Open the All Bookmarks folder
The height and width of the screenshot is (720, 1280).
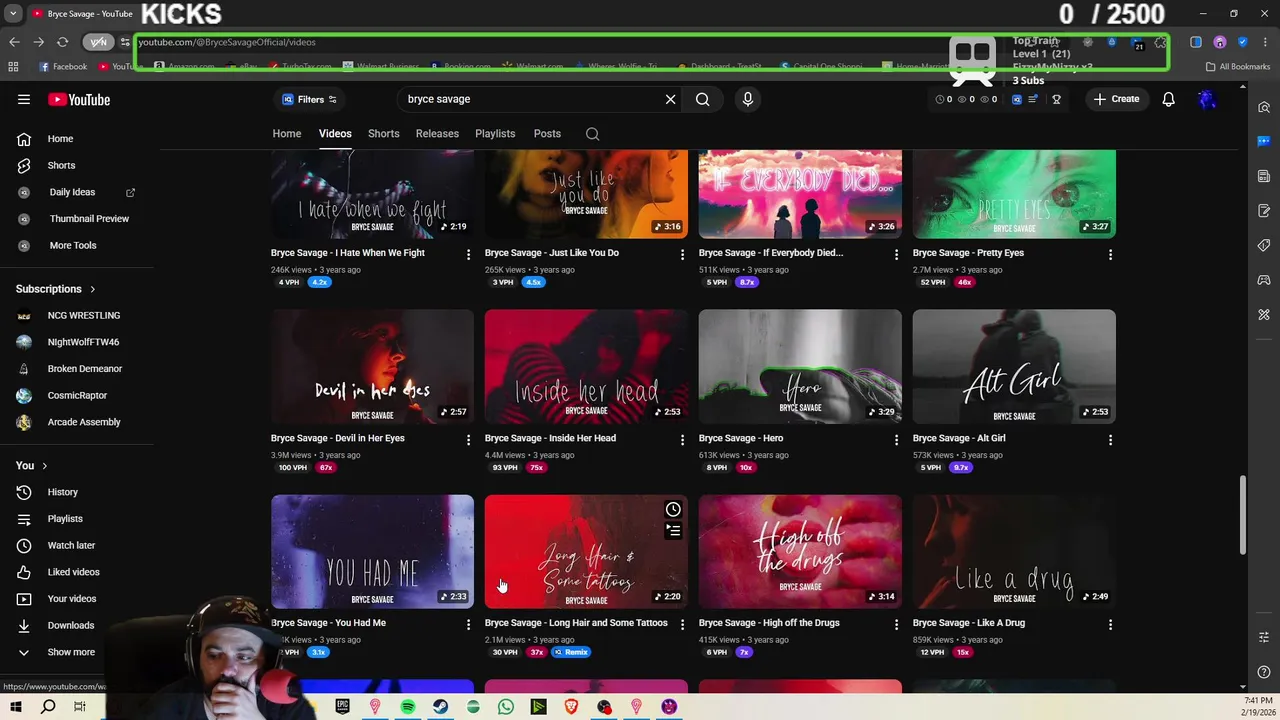click(1238, 67)
